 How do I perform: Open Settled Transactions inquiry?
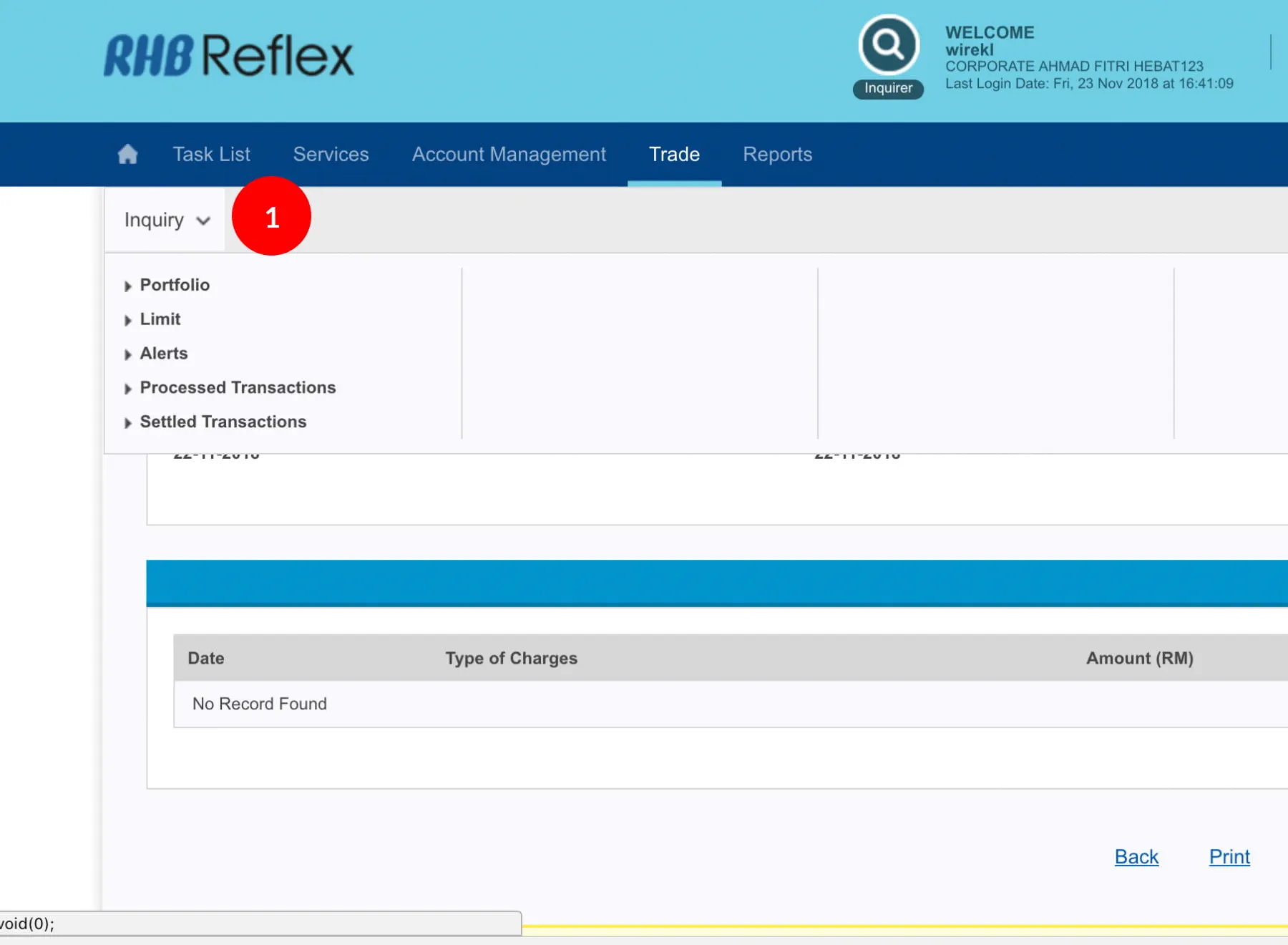coord(223,422)
